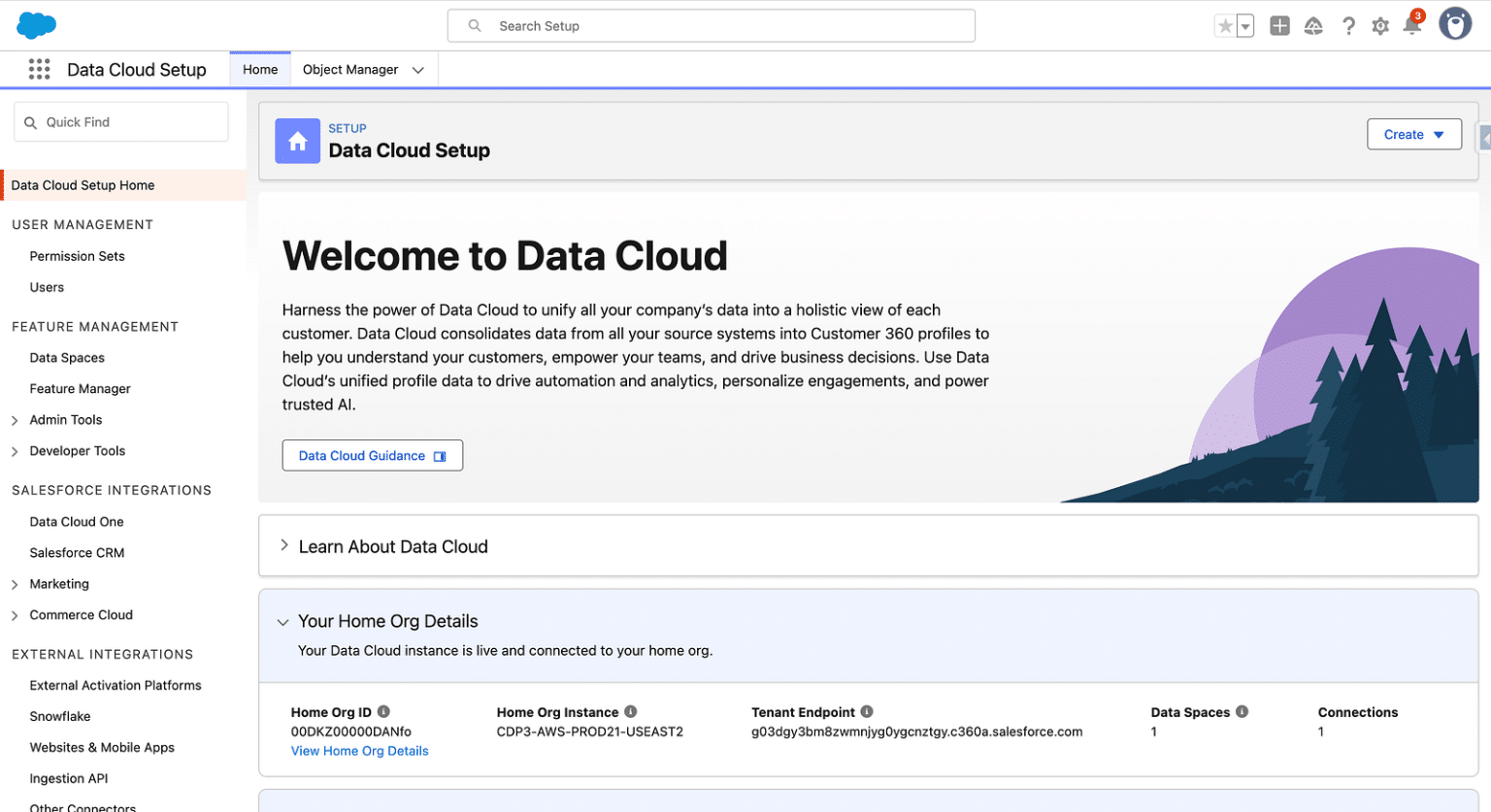Open the notifications bell
Viewport: 1491px width, 812px height.
(x=1412, y=25)
